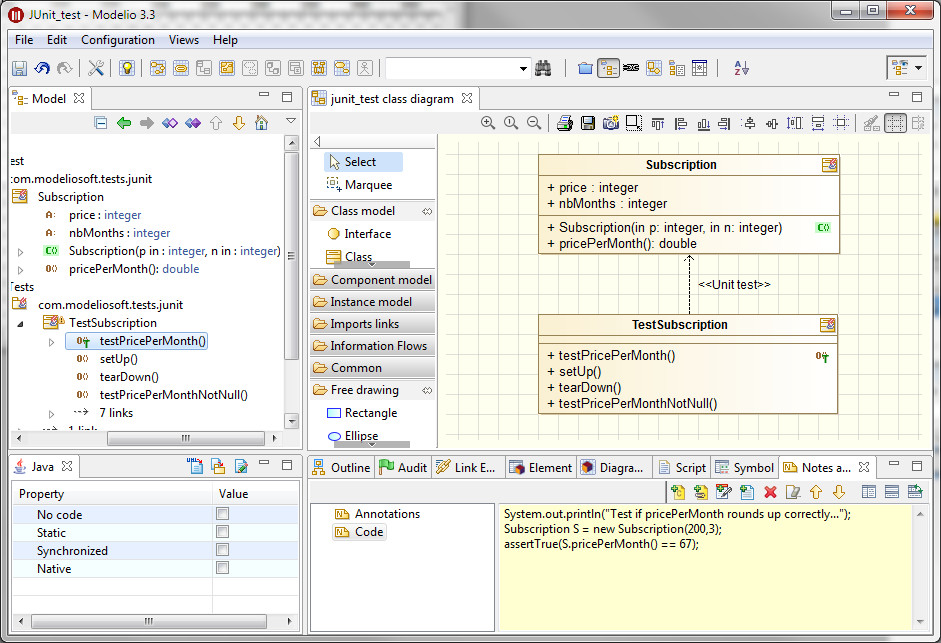Viewport: 941px width, 643px height.
Task: Toggle the highlighted tree view toolbar button
Action: tap(609, 68)
